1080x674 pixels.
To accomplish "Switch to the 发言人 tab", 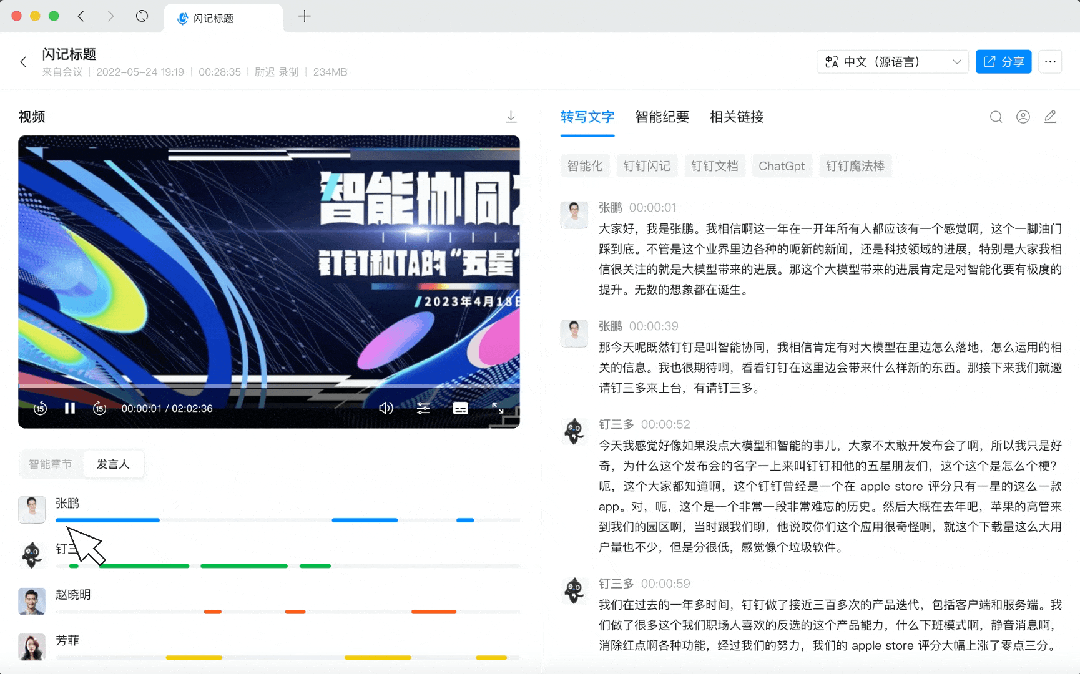I will [x=113, y=464].
